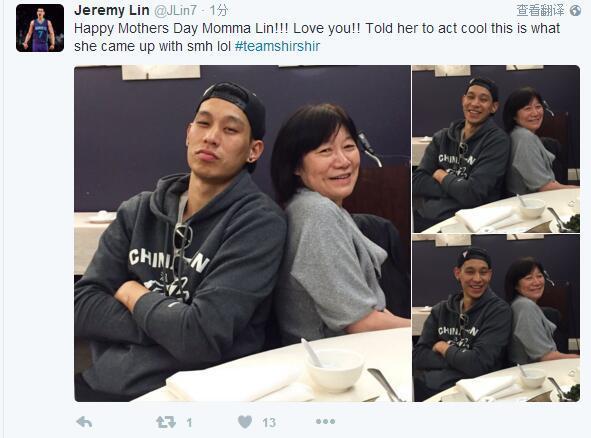Reply to Jeremy Lin's tweet

[84, 422]
